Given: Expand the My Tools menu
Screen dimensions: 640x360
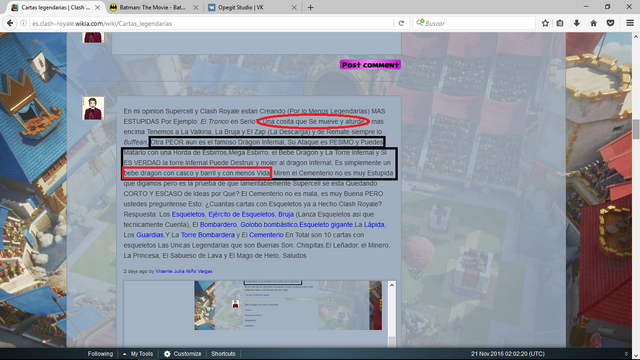Looking at the screenshot, I should pos(138,354).
